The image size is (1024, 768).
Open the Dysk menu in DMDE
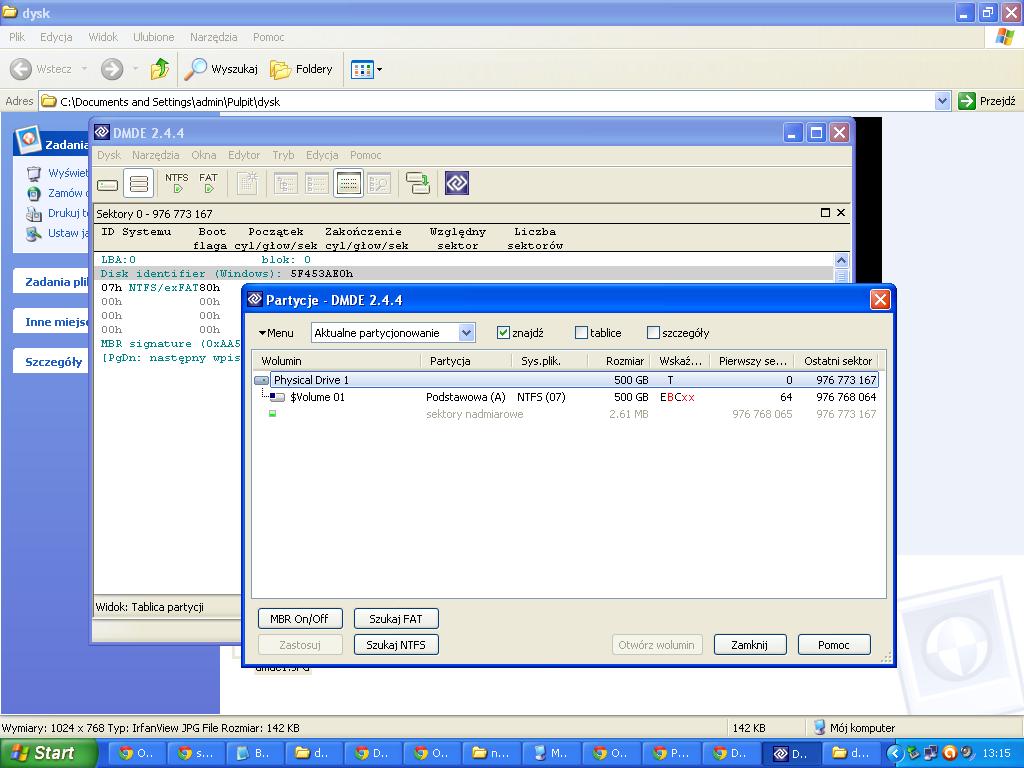click(x=109, y=155)
